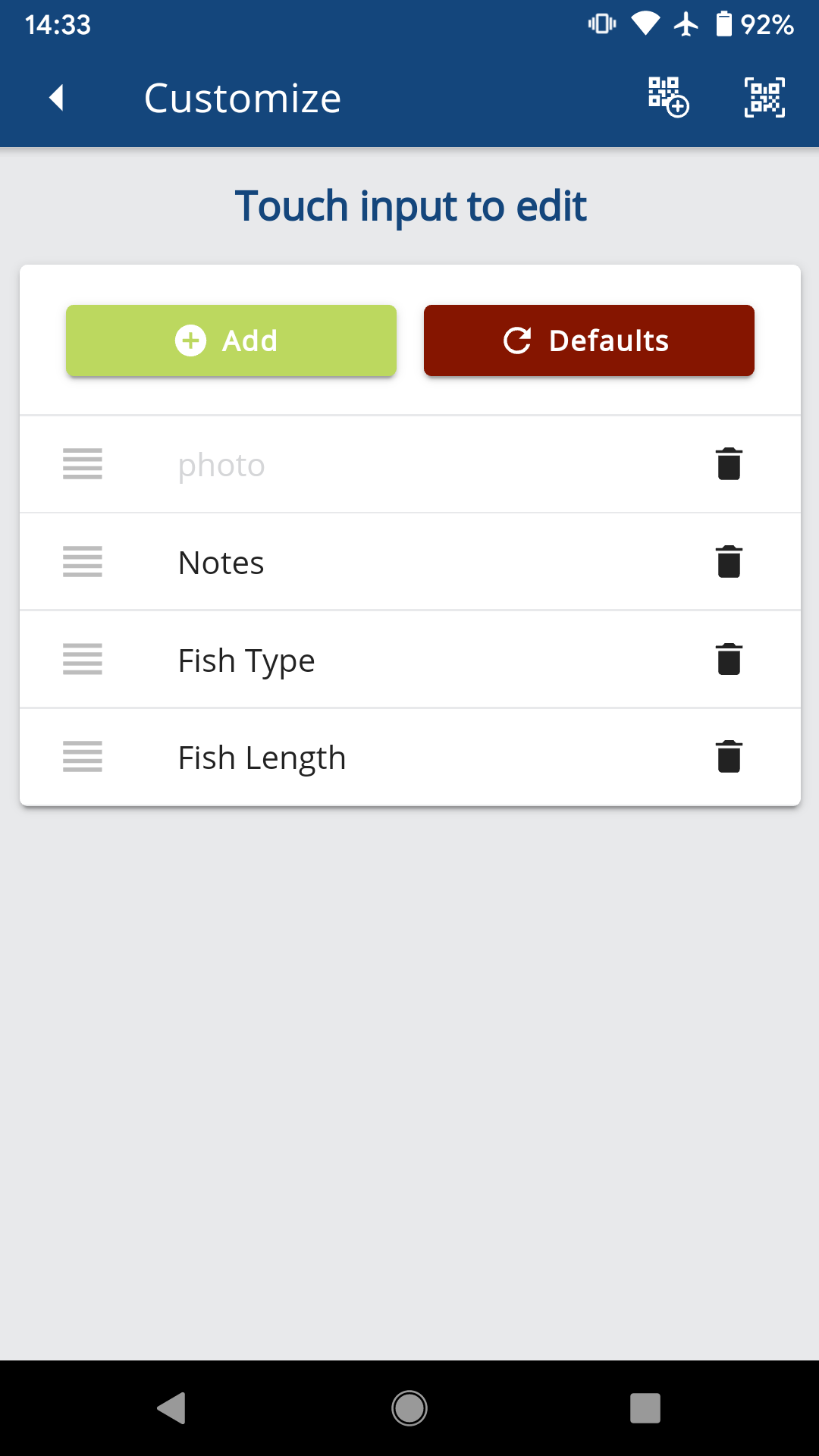Viewport: 819px width, 1456px height.
Task: Grab the Notes row reorder handle
Action: click(x=83, y=562)
